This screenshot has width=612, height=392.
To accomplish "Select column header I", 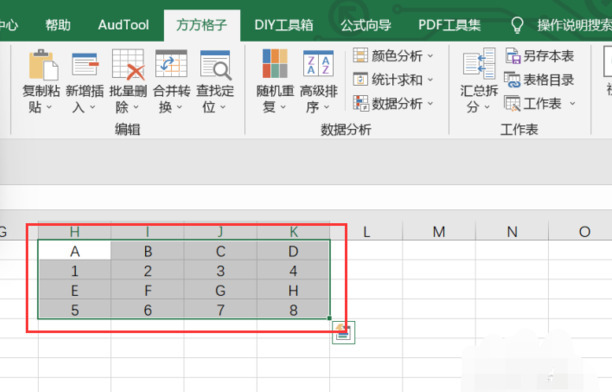I will 148,232.
